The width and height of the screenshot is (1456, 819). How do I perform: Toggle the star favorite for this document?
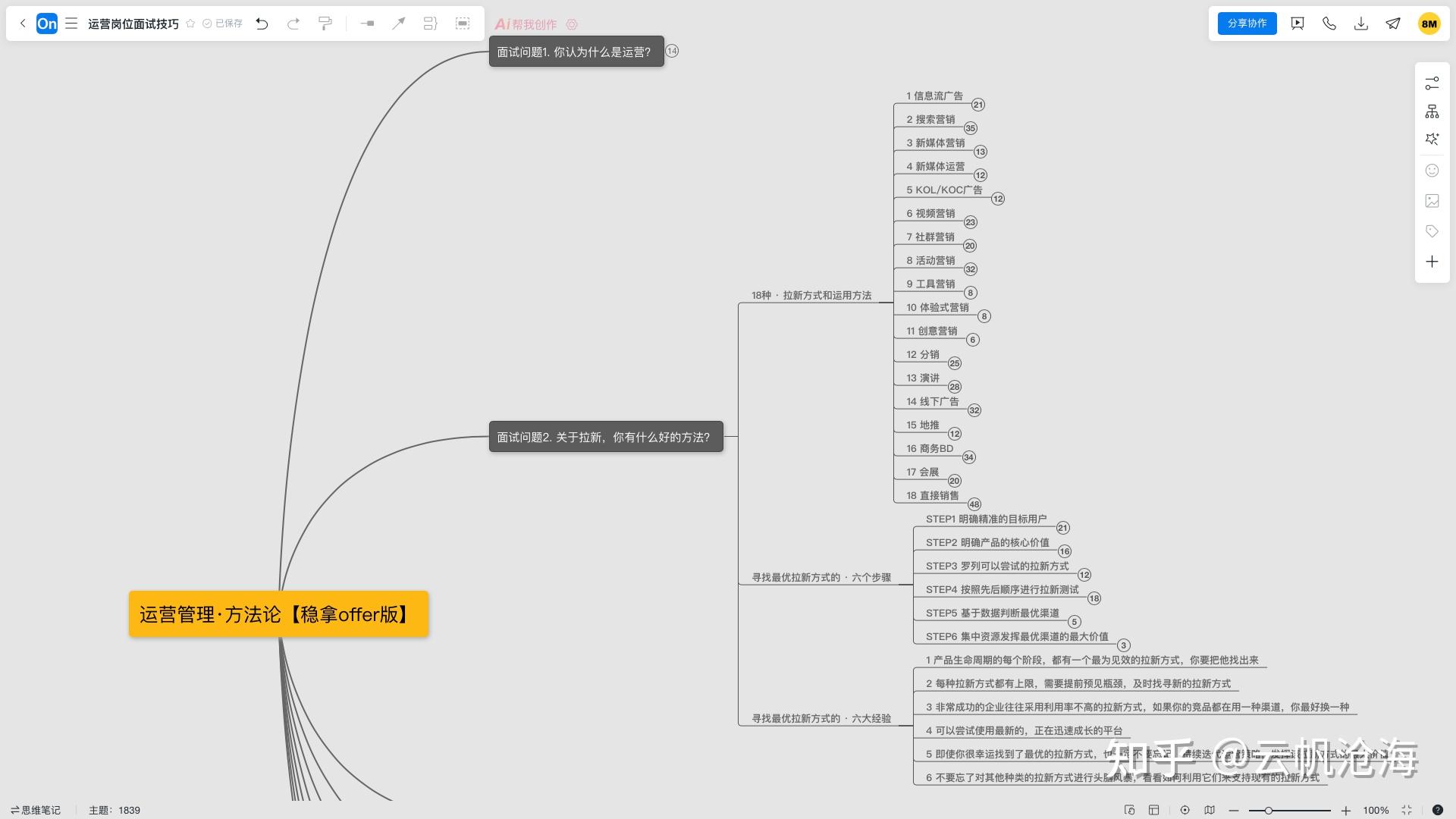[190, 24]
